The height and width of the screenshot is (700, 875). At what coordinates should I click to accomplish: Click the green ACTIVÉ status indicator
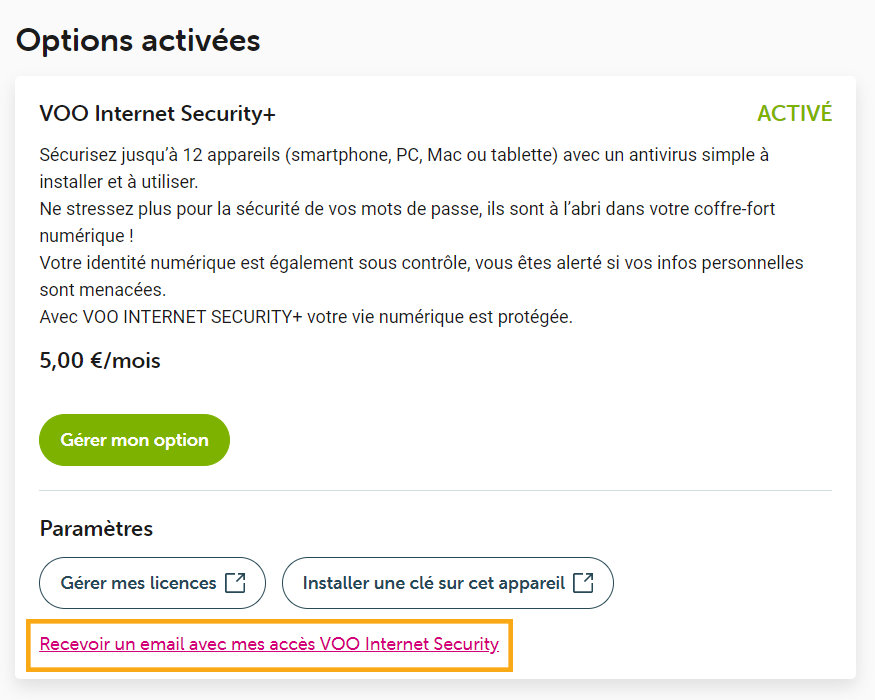[794, 113]
